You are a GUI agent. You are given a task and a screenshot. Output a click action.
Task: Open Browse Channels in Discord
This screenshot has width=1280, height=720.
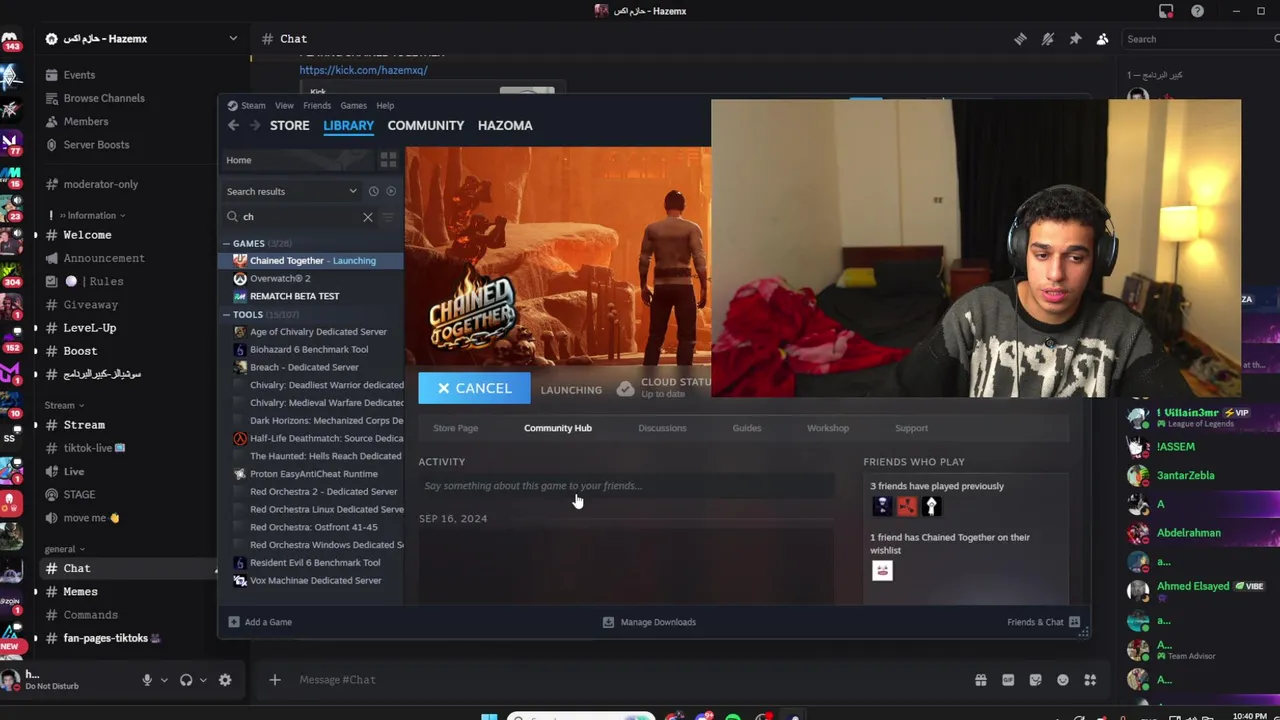104,98
